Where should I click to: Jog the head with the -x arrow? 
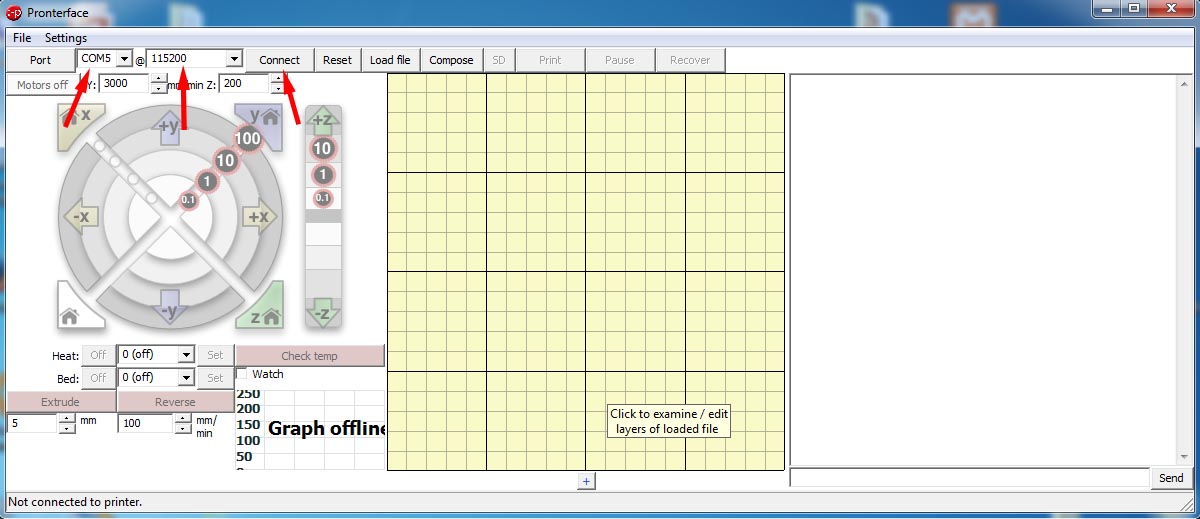tap(81, 216)
